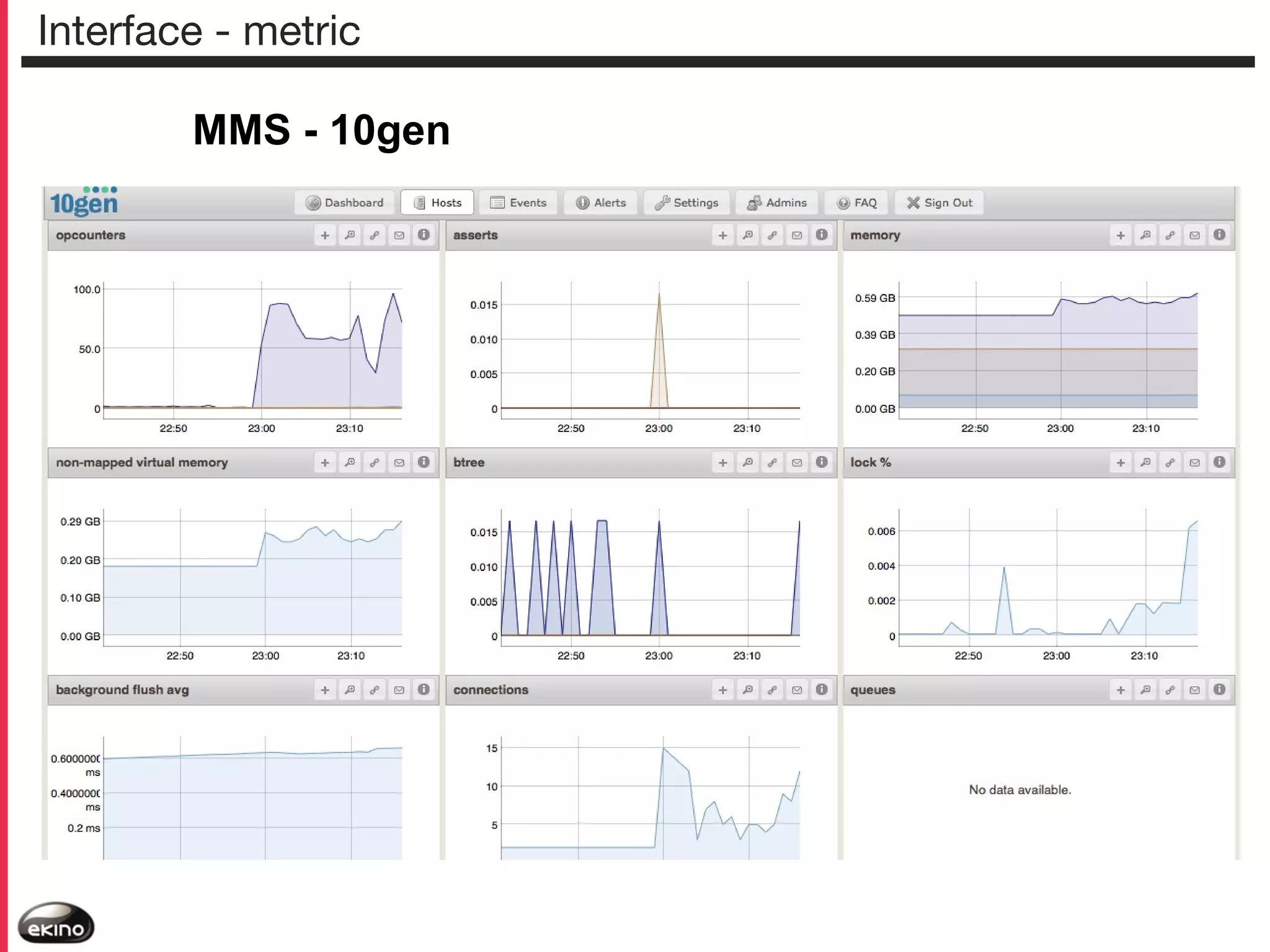Click the email icon on btree panel
The width and height of the screenshot is (1270, 952).
click(x=797, y=463)
